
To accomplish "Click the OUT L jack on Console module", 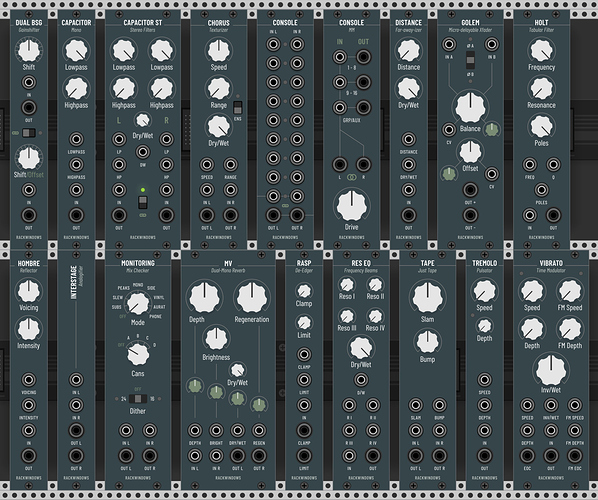I will point(273,215).
